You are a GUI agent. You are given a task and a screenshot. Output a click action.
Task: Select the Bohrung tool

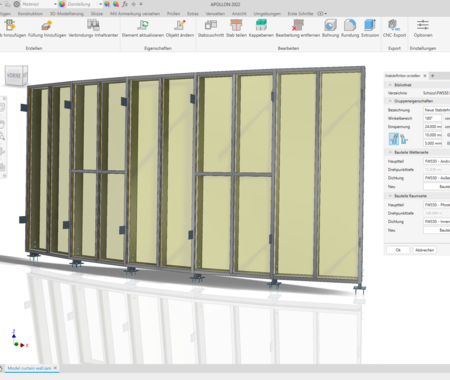(x=330, y=28)
